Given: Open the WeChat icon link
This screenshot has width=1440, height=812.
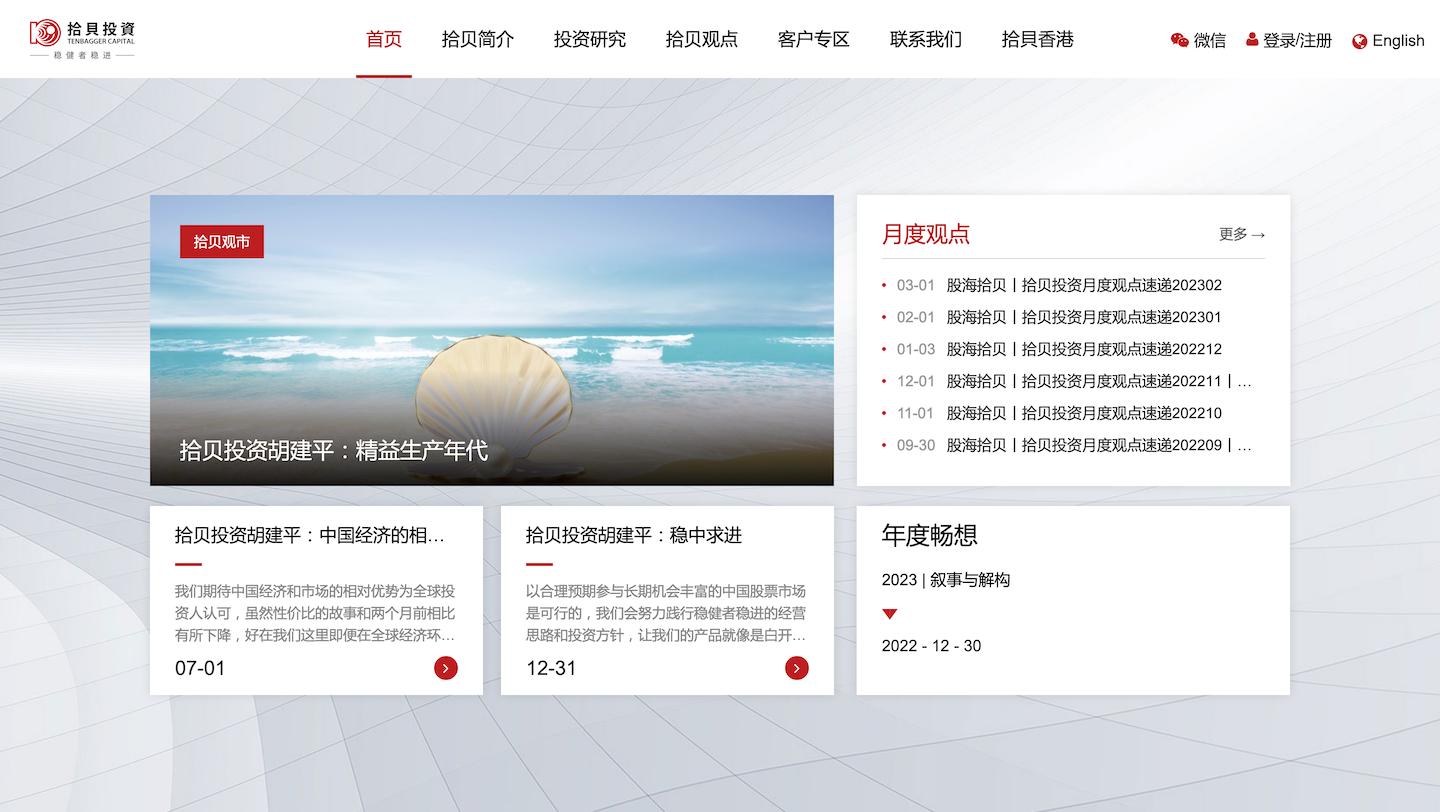Looking at the screenshot, I should [x=1180, y=40].
